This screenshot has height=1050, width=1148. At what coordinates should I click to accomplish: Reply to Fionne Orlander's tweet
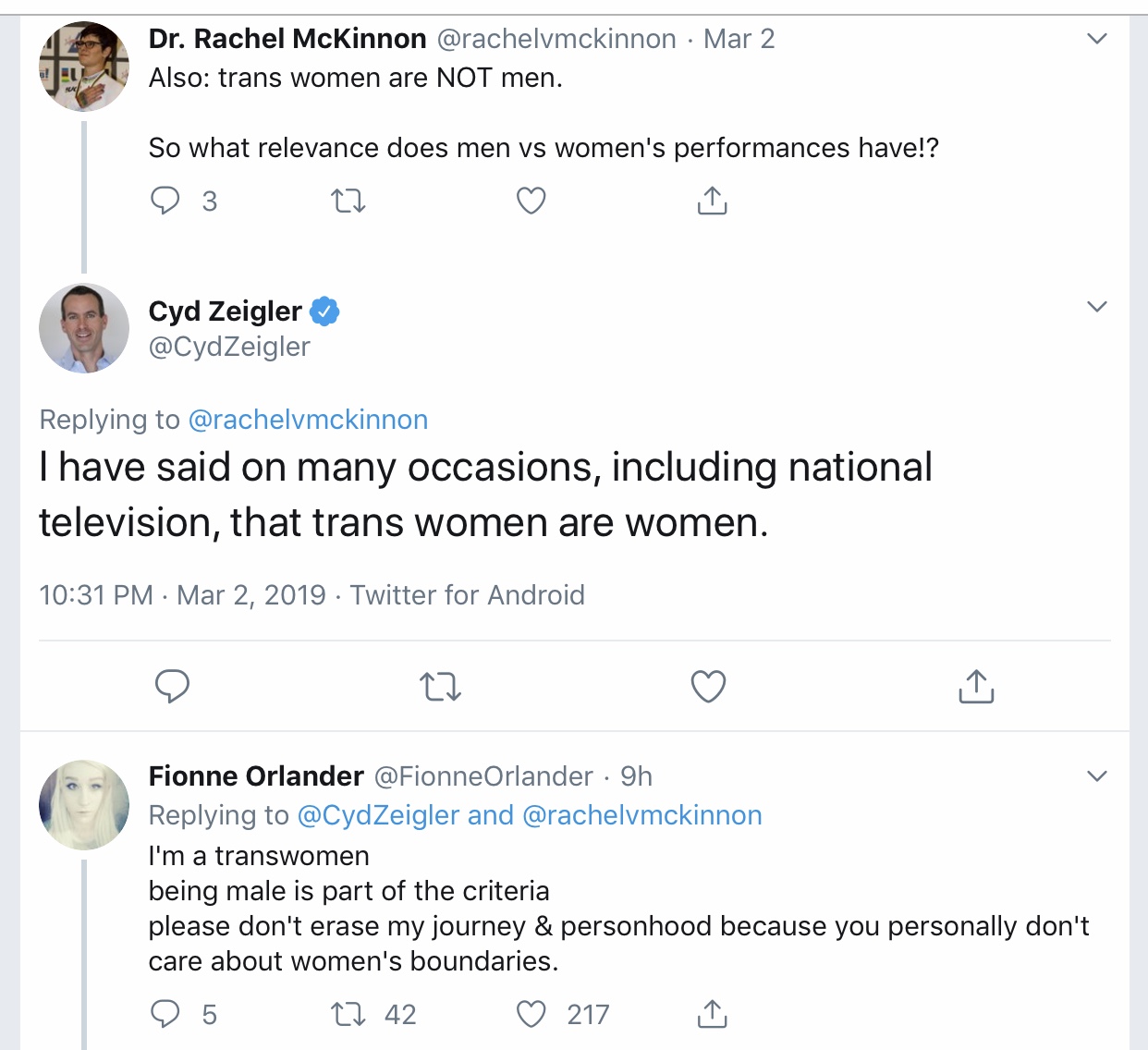click(165, 1014)
